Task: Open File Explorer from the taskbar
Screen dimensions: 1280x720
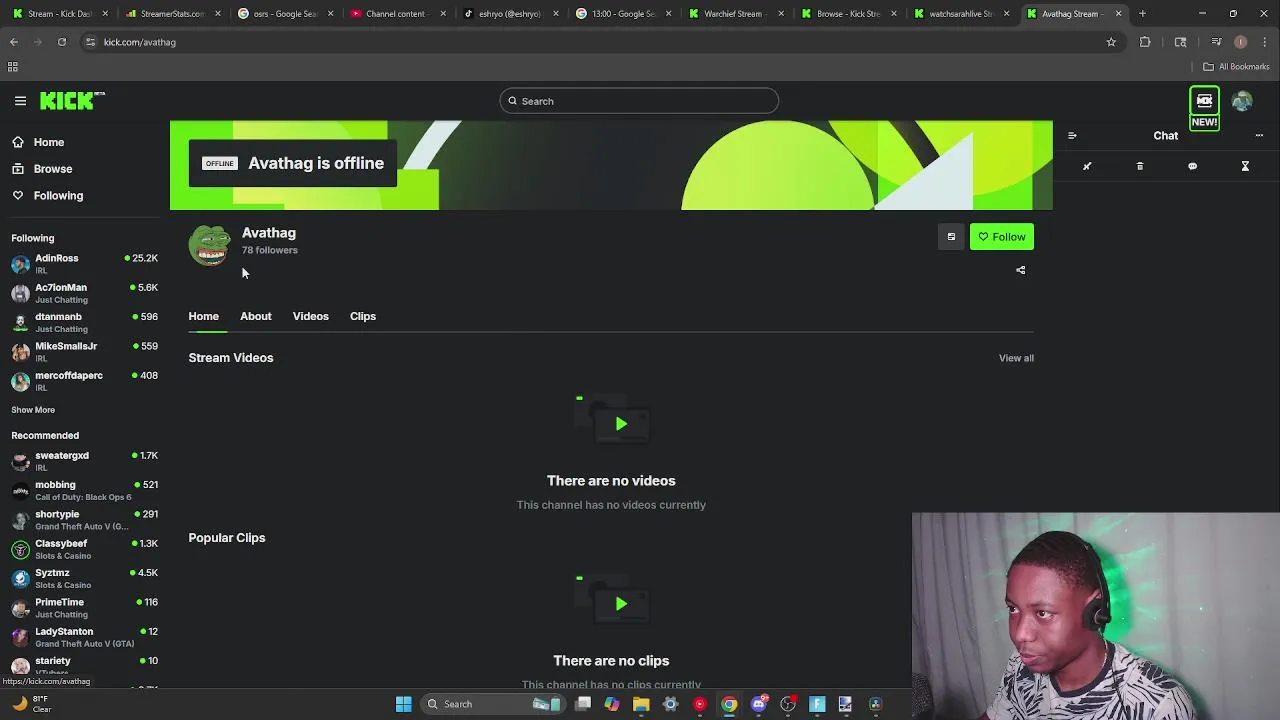Action: [x=641, y=704]
